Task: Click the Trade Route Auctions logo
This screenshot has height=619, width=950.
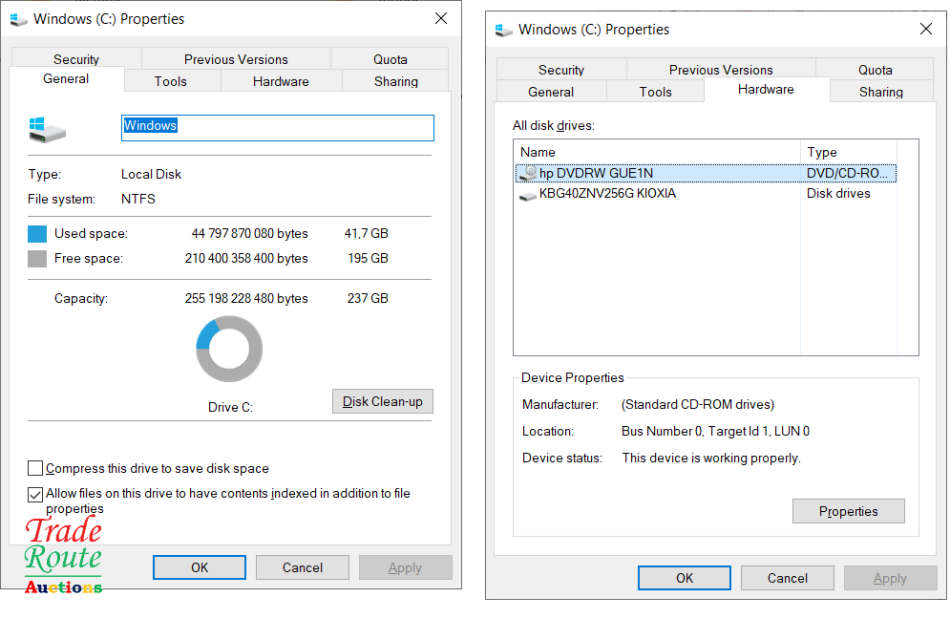Action: (63, 556)
